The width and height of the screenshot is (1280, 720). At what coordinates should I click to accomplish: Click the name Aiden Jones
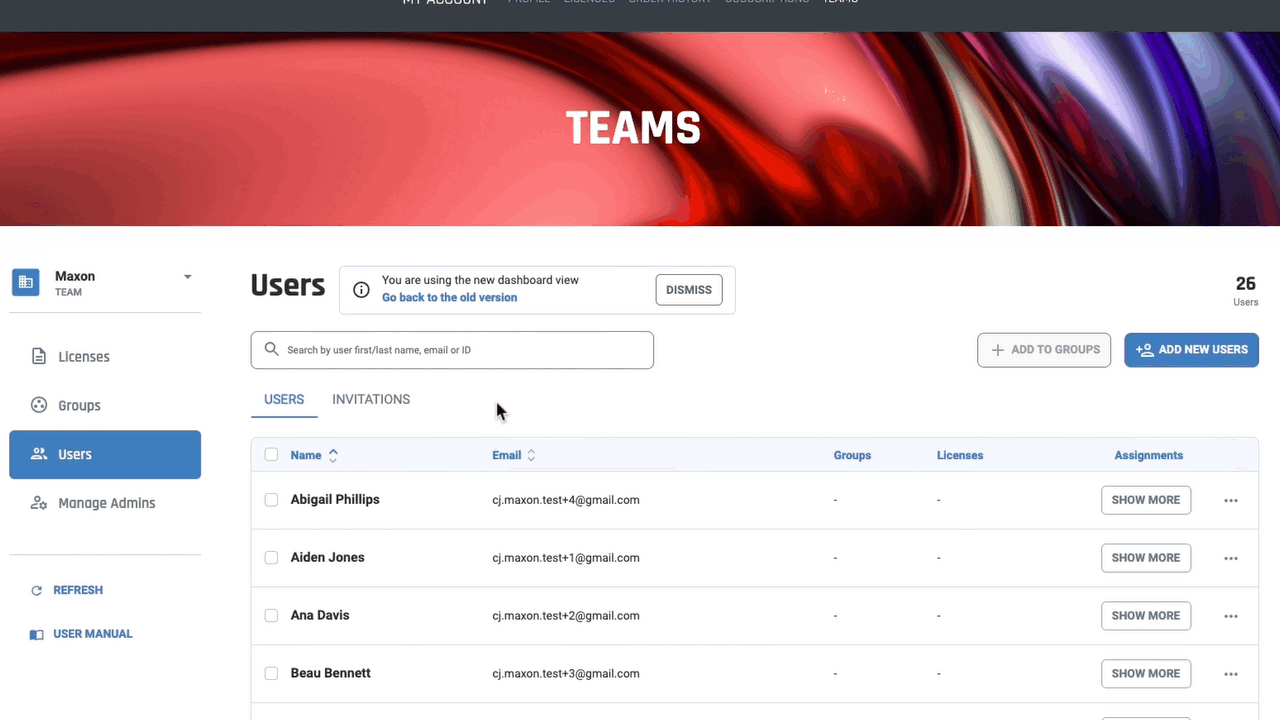coord(327,557)
